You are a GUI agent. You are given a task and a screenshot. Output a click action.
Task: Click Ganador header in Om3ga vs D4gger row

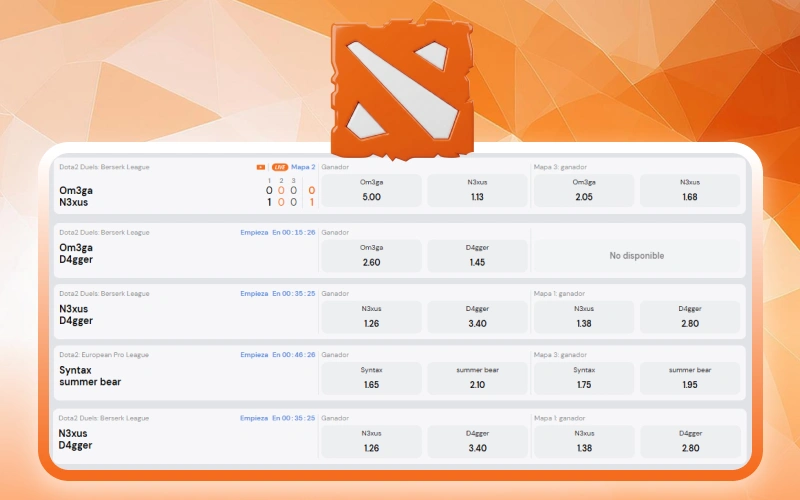pos(335,233)
